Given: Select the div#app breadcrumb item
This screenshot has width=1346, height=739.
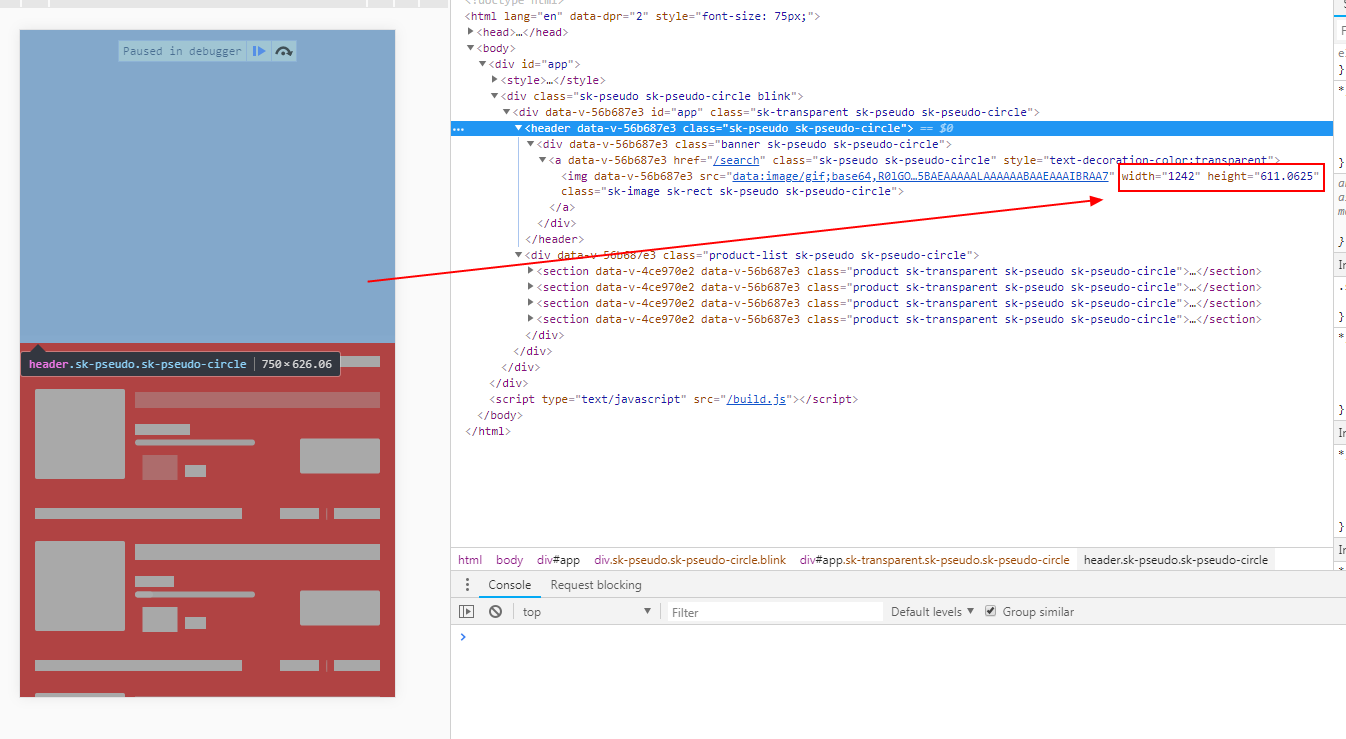Looking at the screenshot, I should coord(558,560).
